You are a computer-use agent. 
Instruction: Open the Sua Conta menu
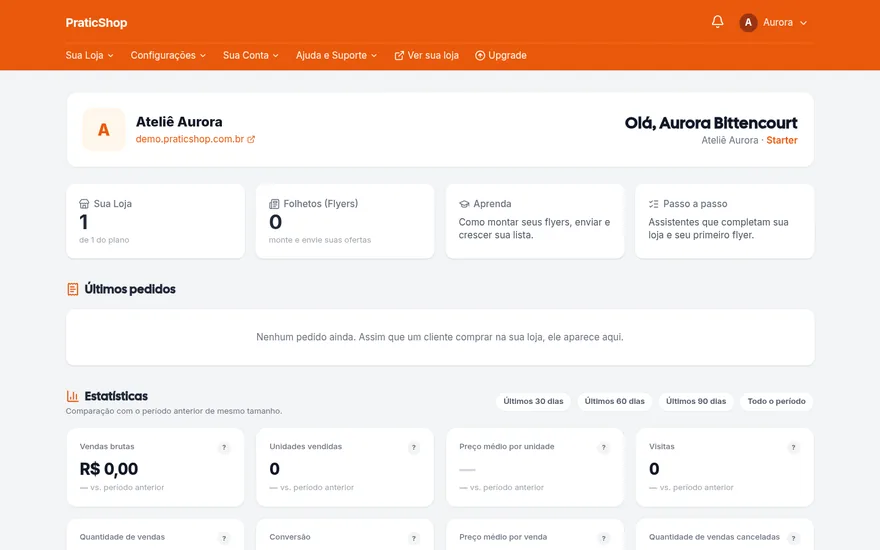[x=250, y=55]
